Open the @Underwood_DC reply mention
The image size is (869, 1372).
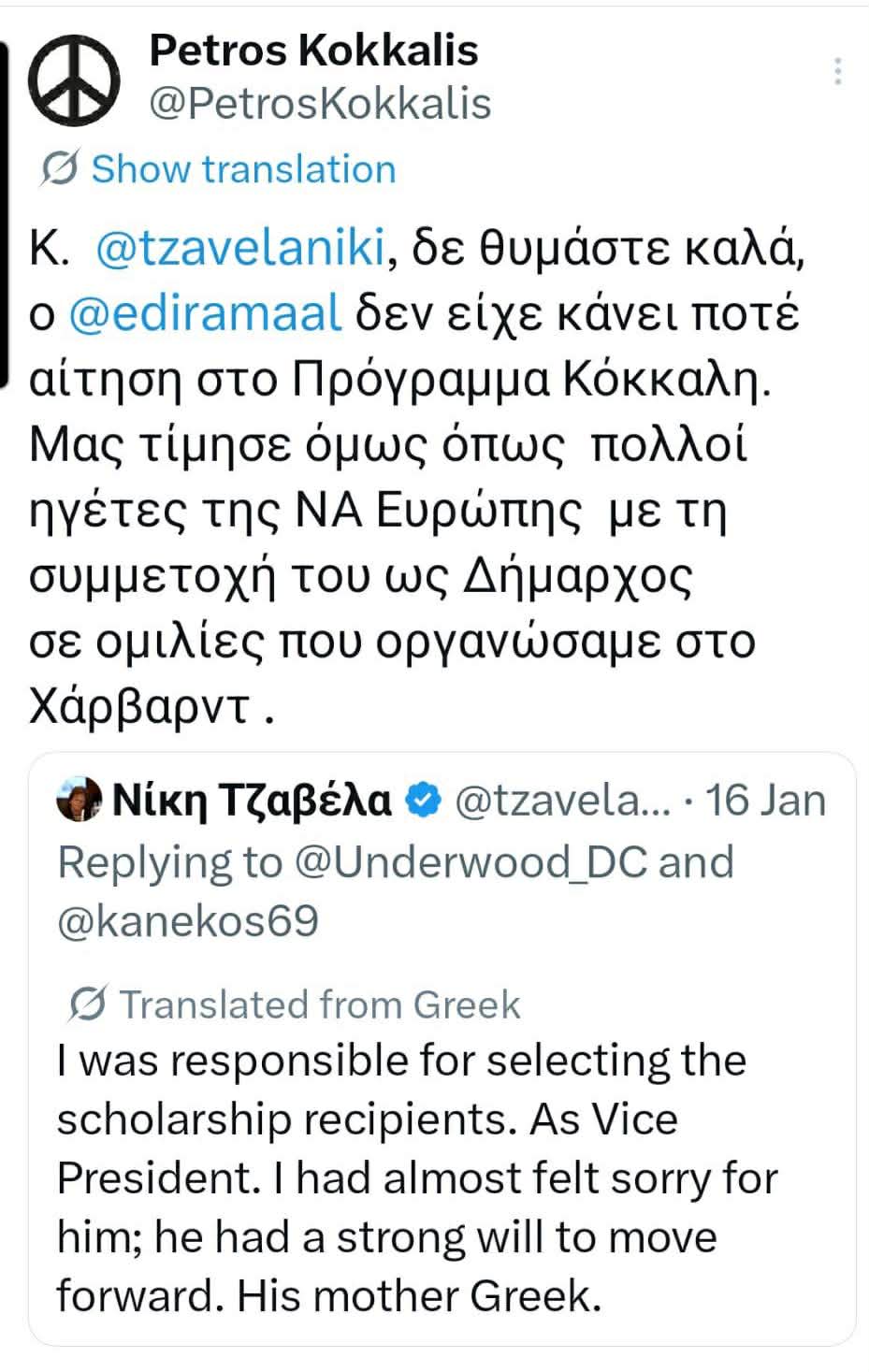[x=471, y=862]
